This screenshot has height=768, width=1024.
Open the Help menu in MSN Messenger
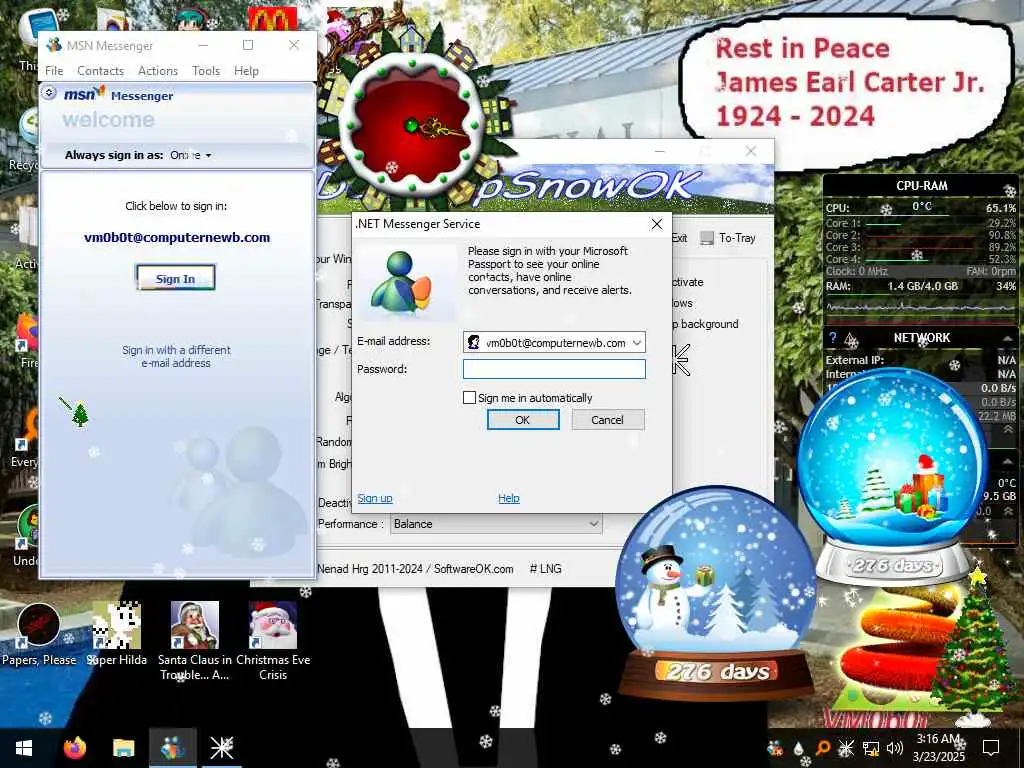(x=246, y=71)
